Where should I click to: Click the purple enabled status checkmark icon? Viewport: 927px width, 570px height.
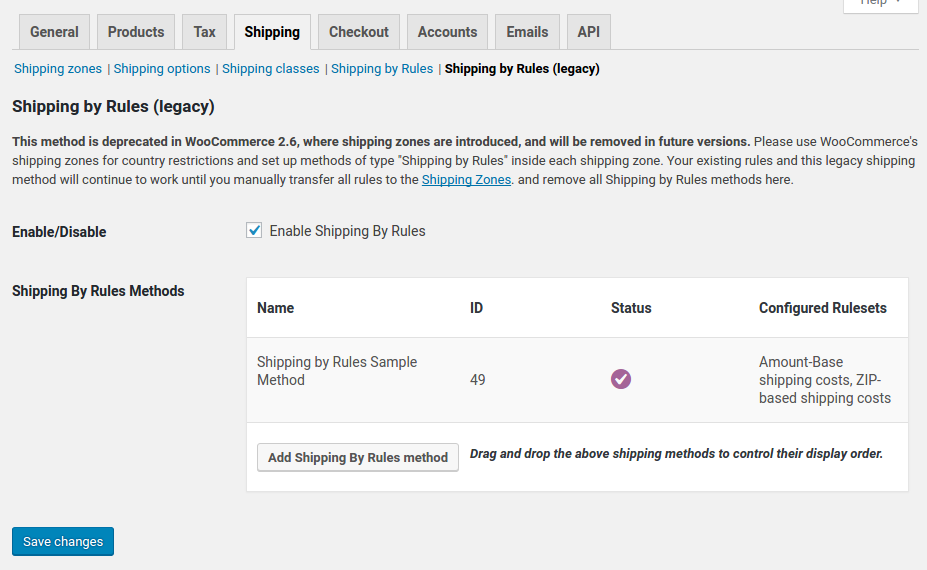621,379
